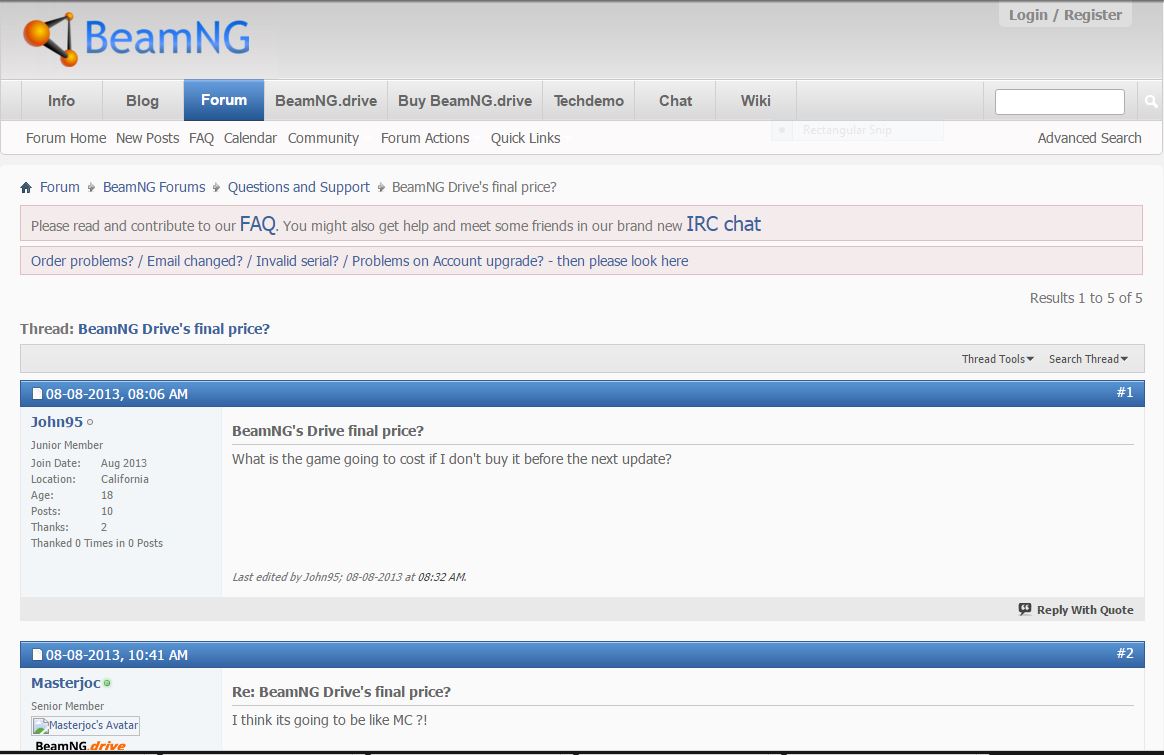This screenshot has width=1164, height=755.
Task: Open Advanced Search
Action: click(x=1089, y=138)
